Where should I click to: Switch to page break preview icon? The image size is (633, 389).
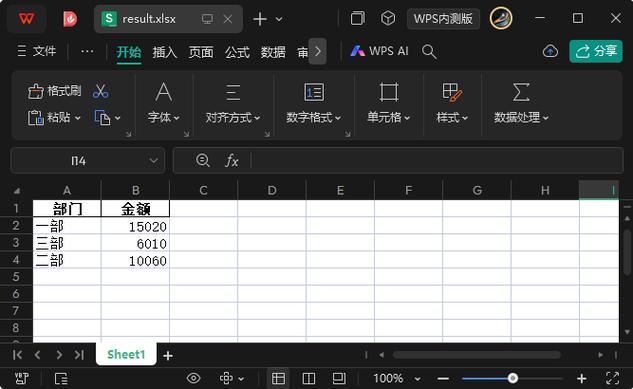(309, 378)
